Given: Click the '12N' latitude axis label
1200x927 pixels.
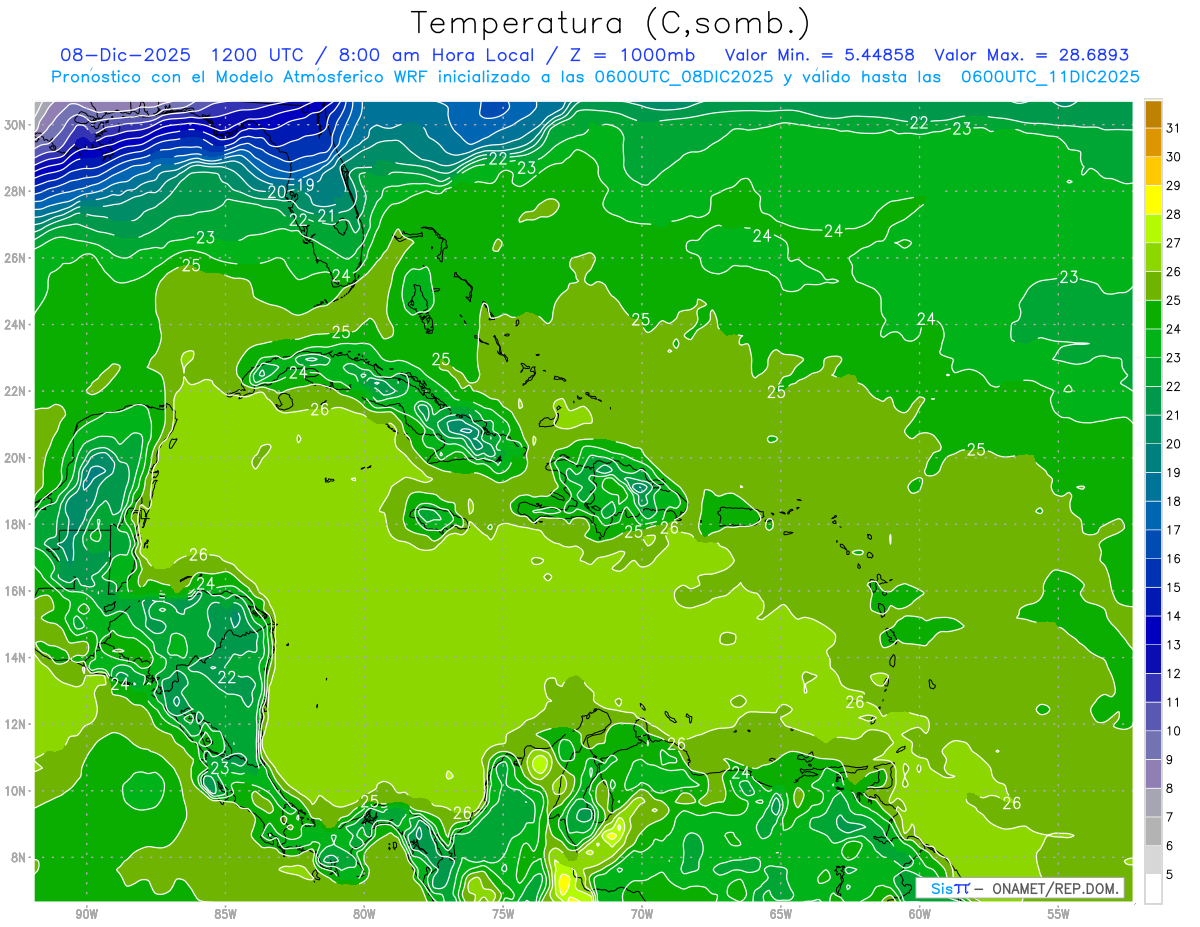Looking at the screenshot, I should 17,724.
